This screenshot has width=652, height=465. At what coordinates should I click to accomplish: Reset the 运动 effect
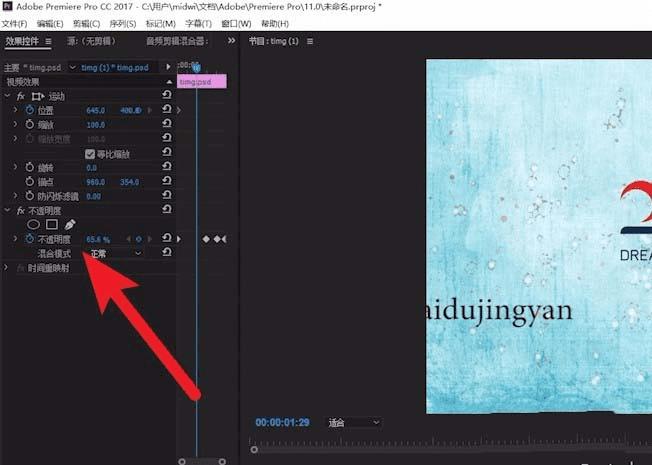167,95
